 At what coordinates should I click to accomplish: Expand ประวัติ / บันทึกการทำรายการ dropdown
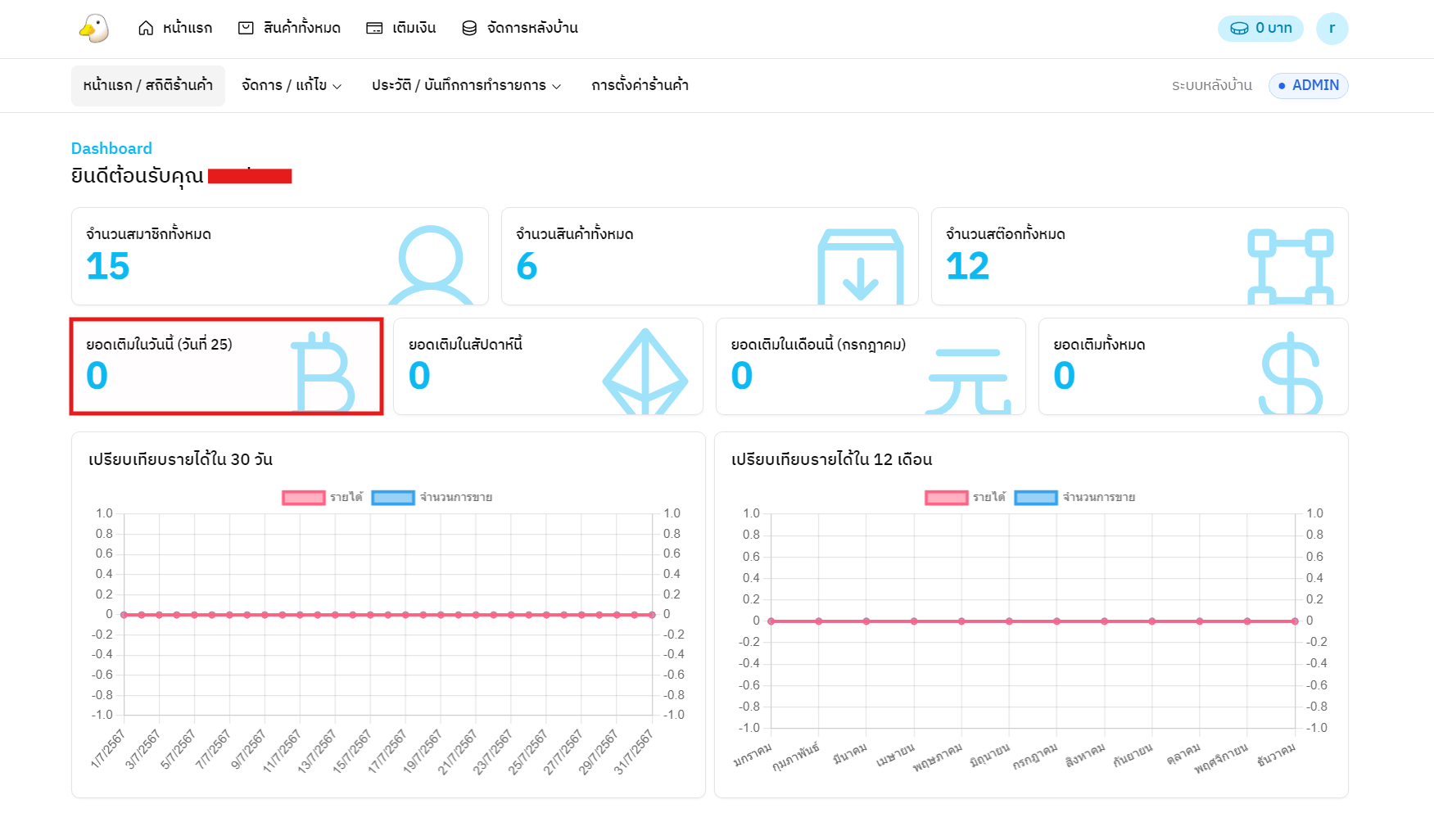(466, 85)
